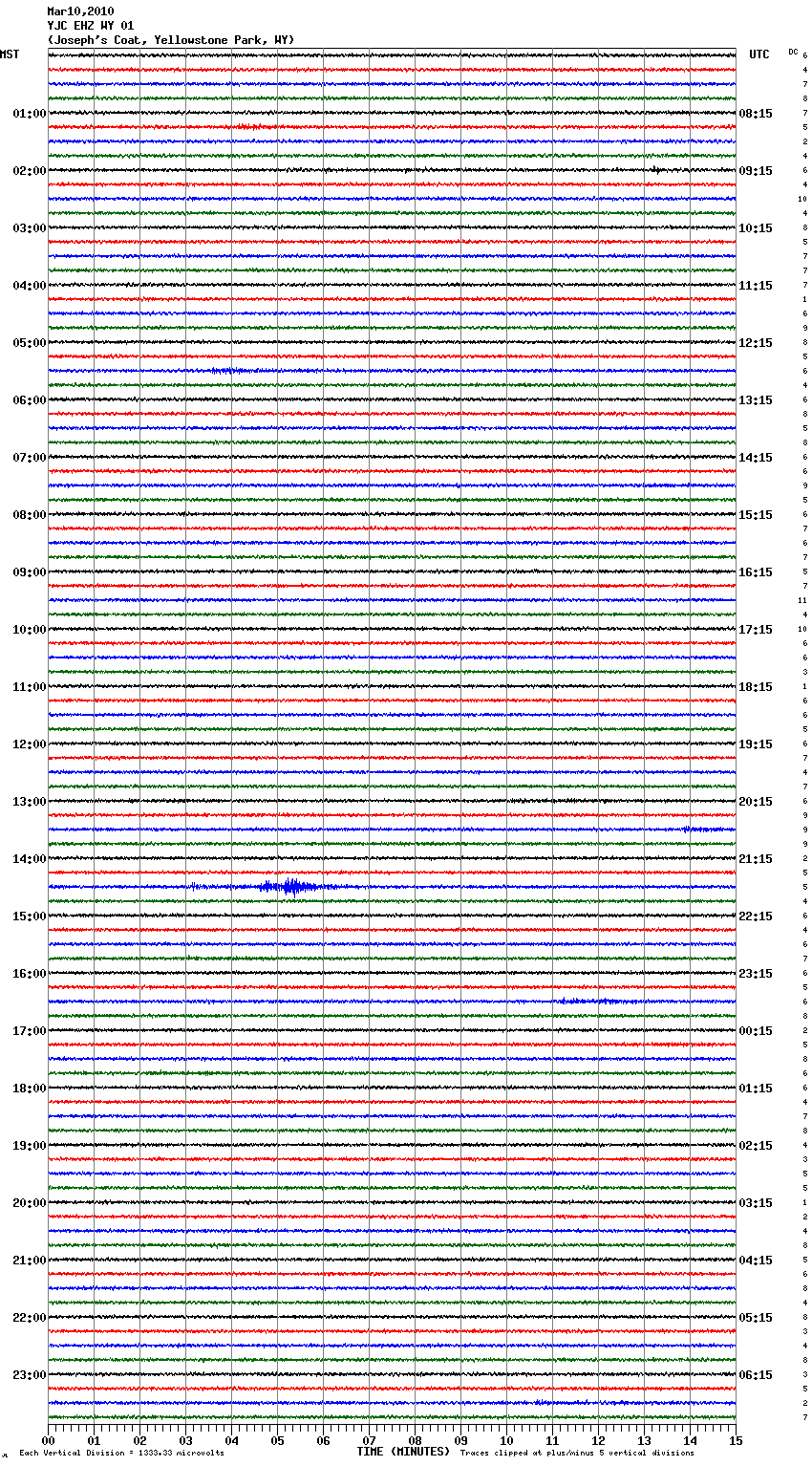812x1466 pixels.
Task: Click the DC column header
Action: [x=793, y=52]
